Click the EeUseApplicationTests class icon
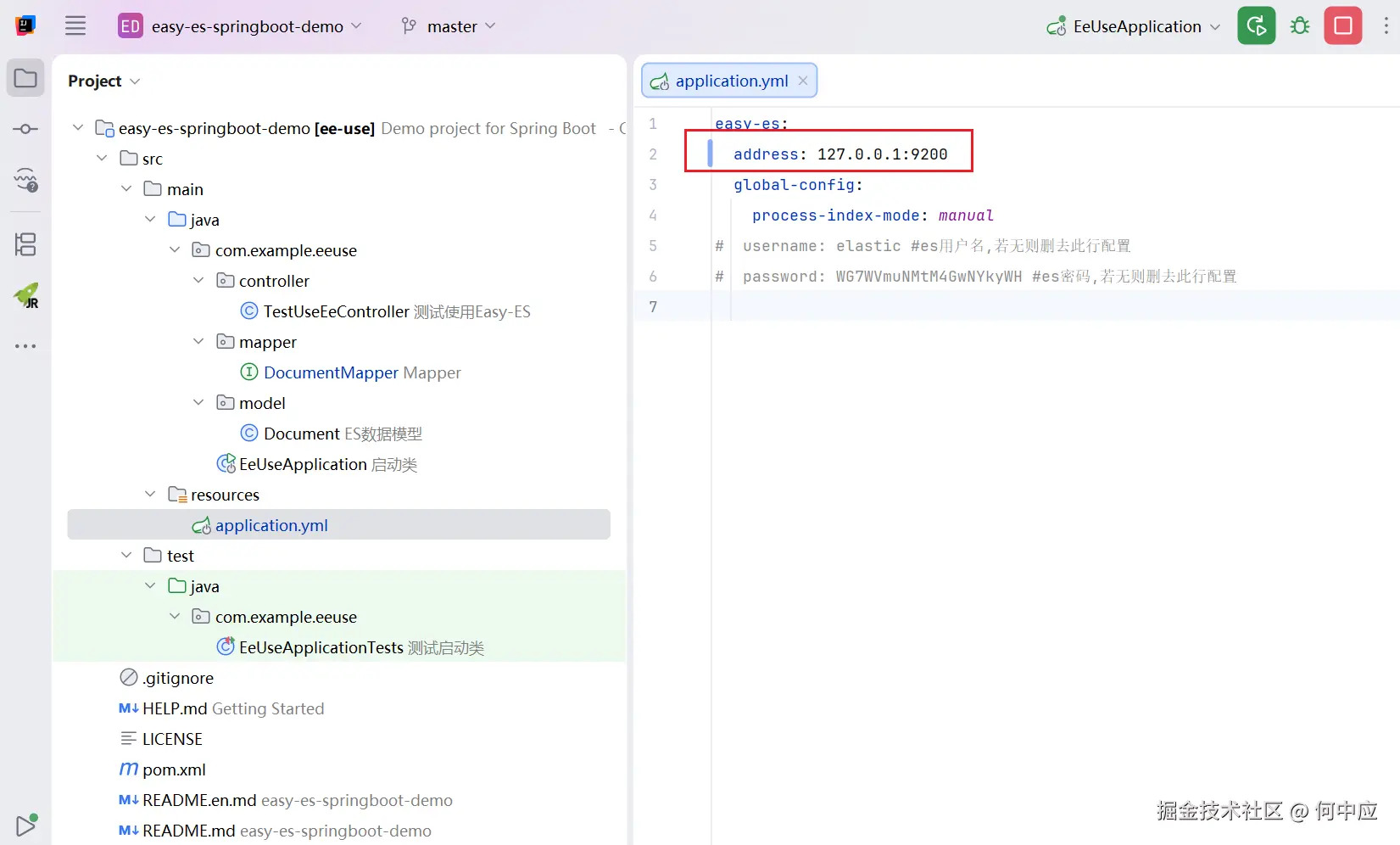The image size is (1400, 845). coord(226,646)
